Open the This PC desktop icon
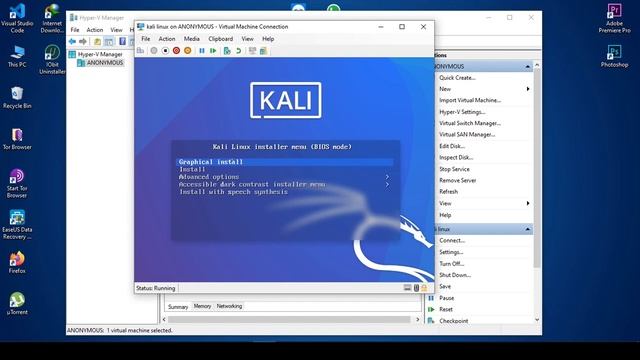The height and width of the screenshot is (360, 640). pos(17,56)
